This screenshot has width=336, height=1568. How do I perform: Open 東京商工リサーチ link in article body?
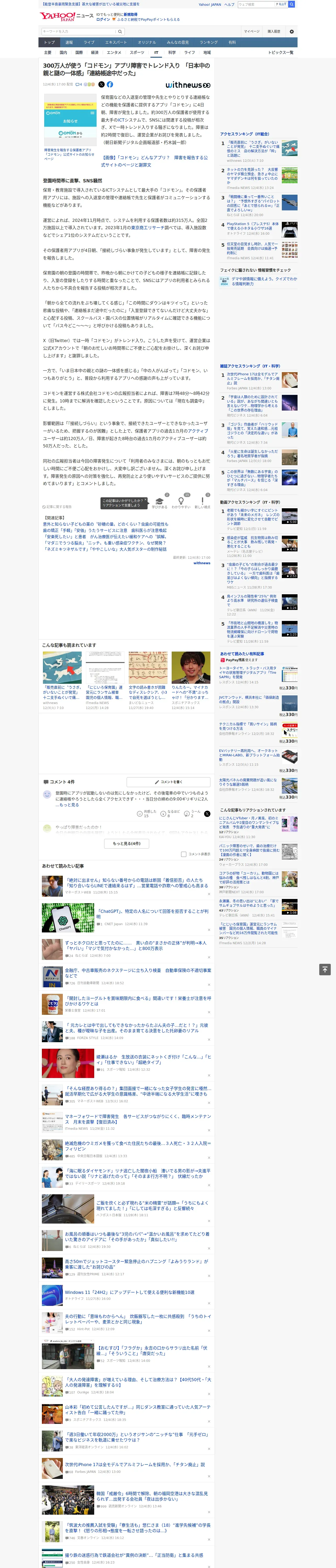click(147, 228)
